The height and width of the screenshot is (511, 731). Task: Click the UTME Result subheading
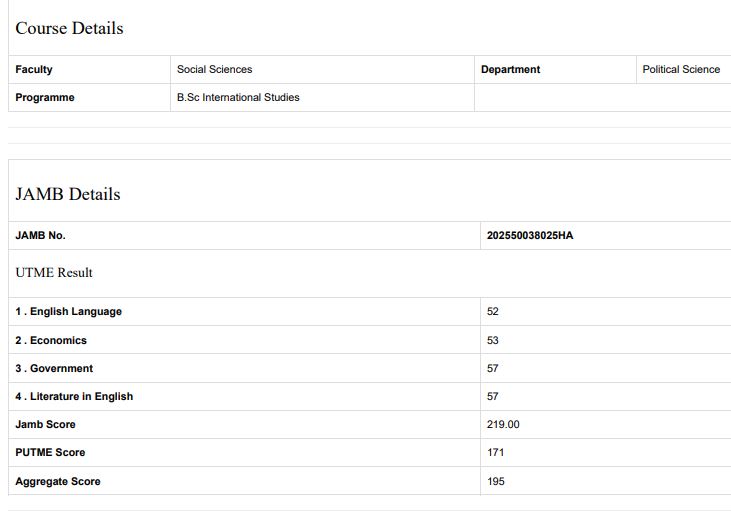[x=54, y=272]
